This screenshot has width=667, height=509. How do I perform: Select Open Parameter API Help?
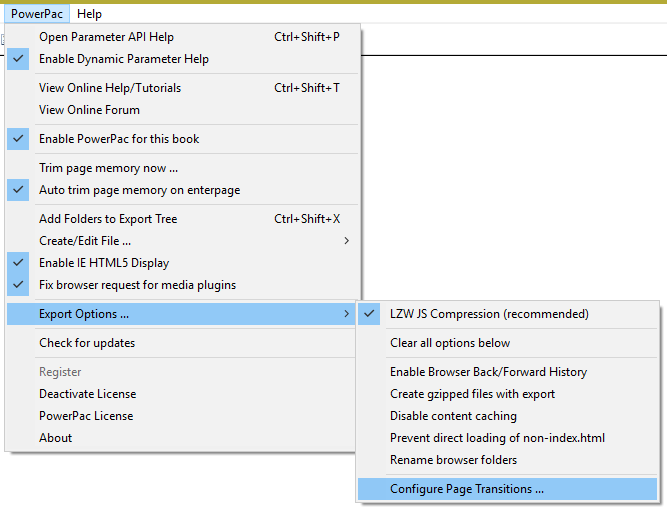click(182, 37)
